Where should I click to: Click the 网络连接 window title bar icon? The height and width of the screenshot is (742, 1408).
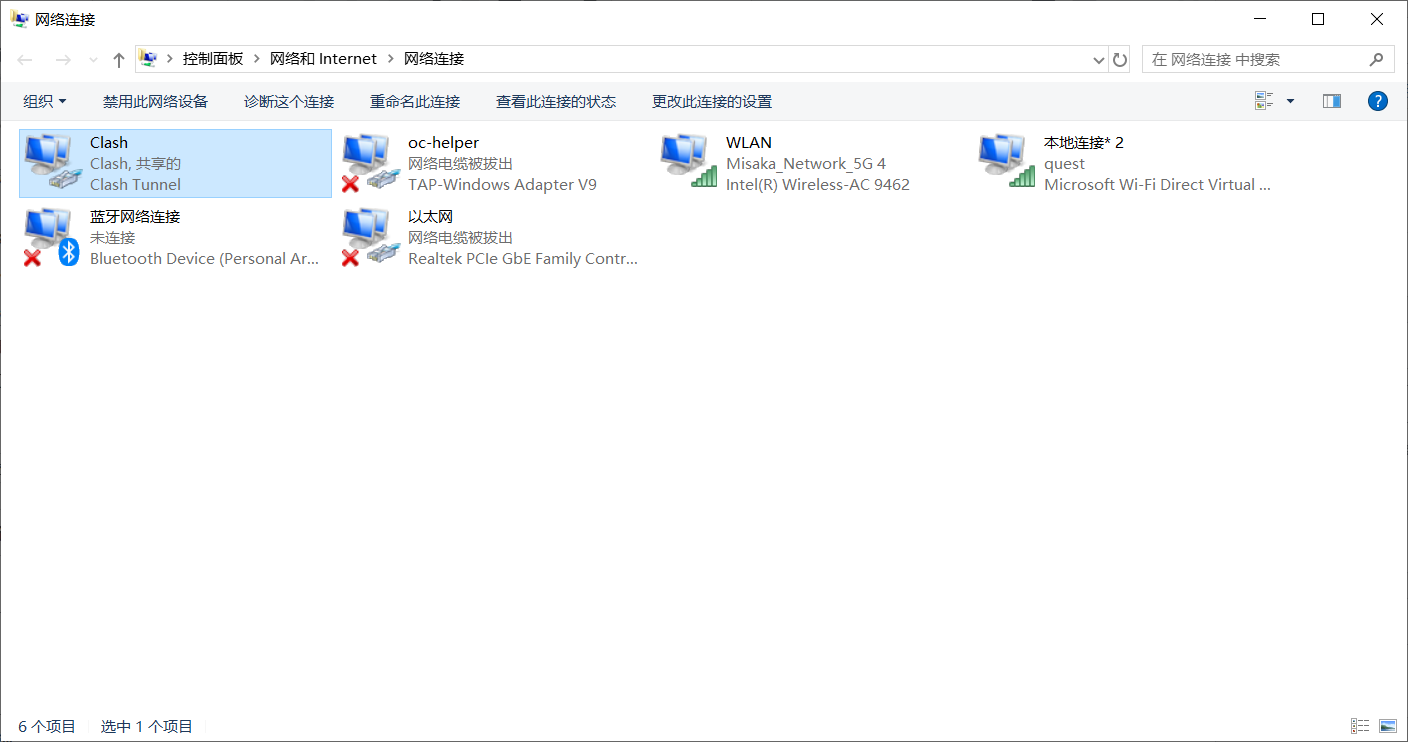19,19
